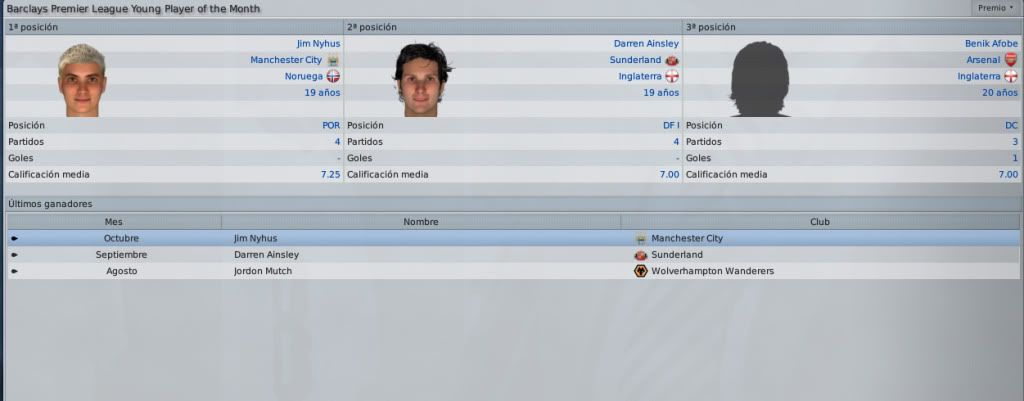Expand the Septiembre row arrow
This screenshot has height=401, width=1024.
pyautogui.click(x=14, y=255)
